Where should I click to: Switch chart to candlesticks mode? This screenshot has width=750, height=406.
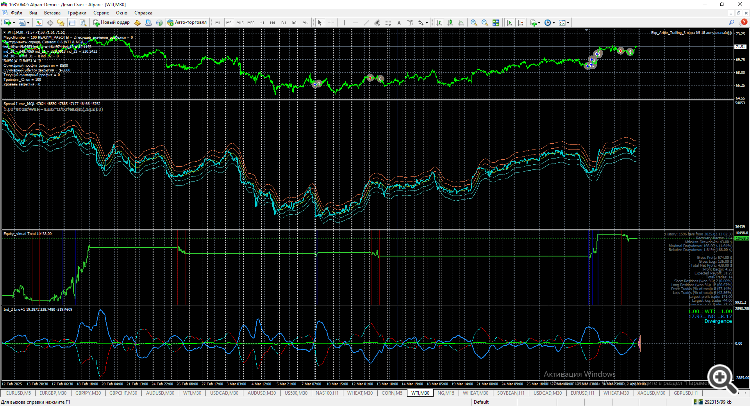[x=450, y=22]
